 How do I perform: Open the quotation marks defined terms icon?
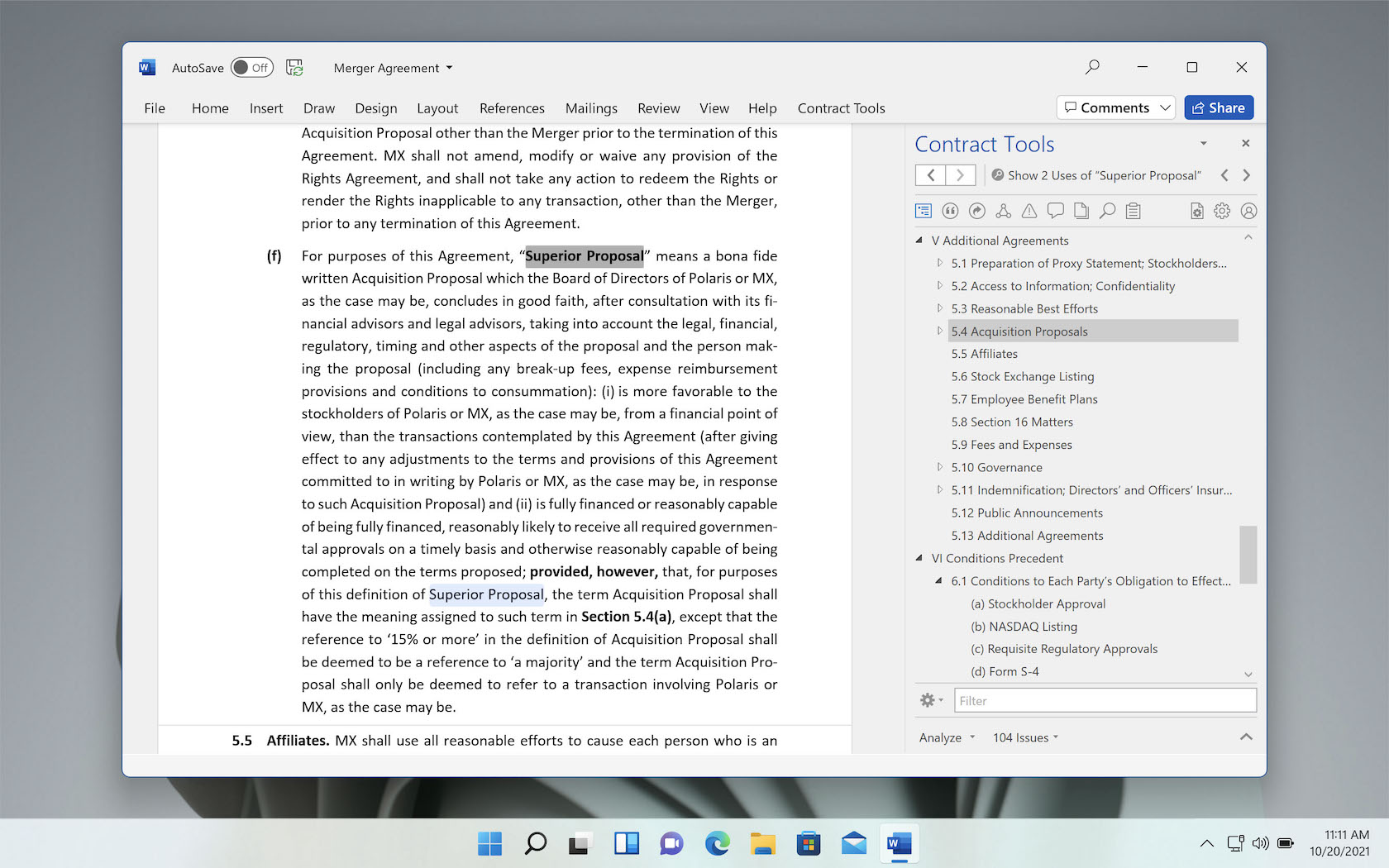[950, 211]
